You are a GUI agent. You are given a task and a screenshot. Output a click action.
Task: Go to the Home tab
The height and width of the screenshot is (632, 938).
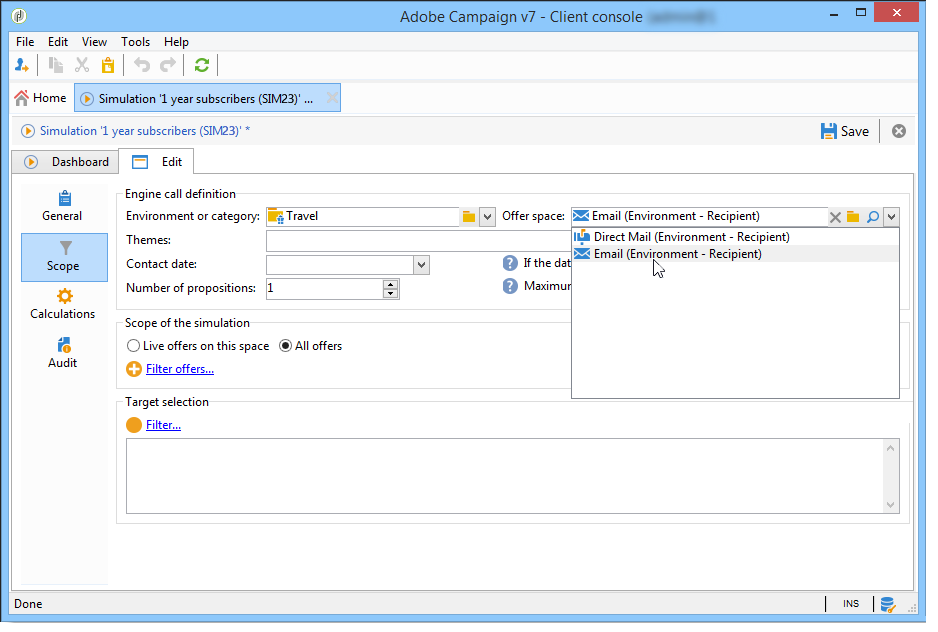click(40, 99)
